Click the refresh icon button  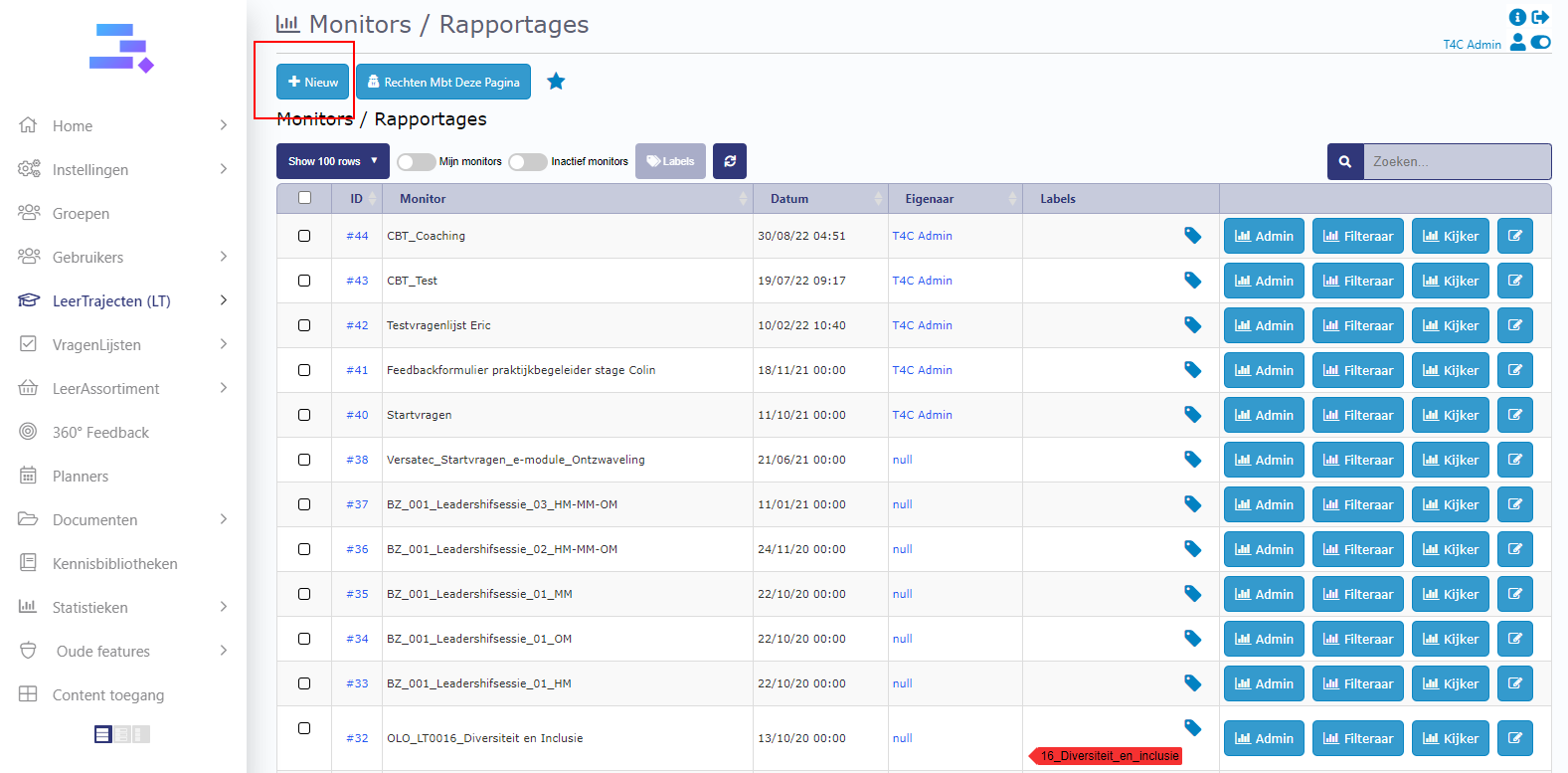(730, 161)
